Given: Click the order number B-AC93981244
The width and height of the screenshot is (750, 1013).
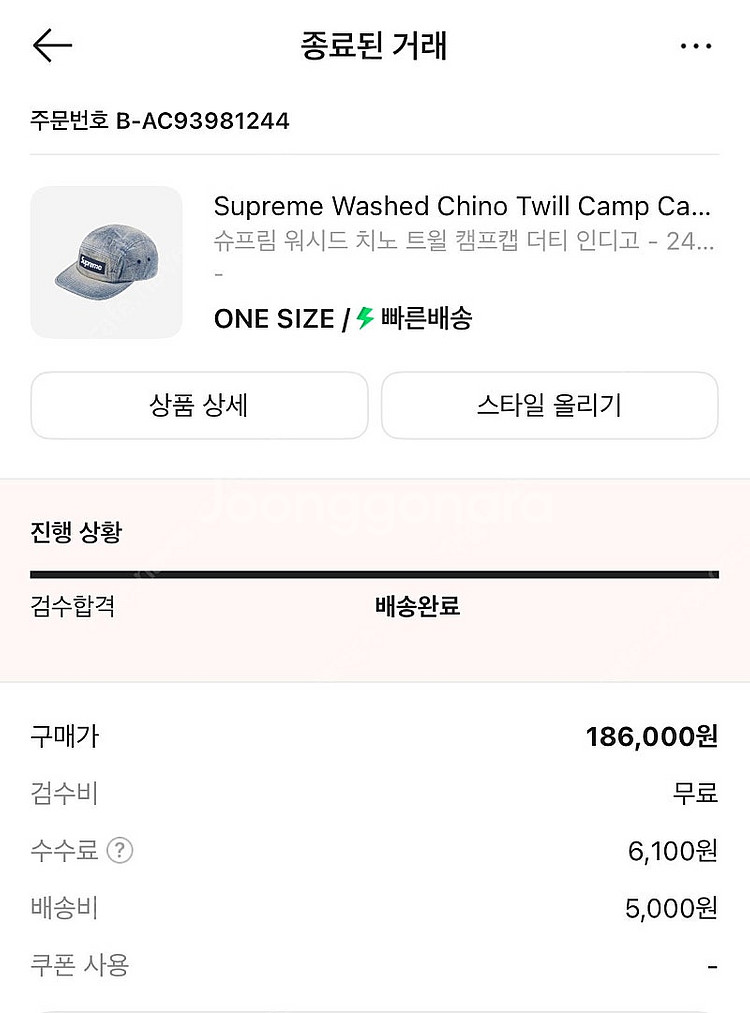Looking at the screenshot, I should coord(160,122).
